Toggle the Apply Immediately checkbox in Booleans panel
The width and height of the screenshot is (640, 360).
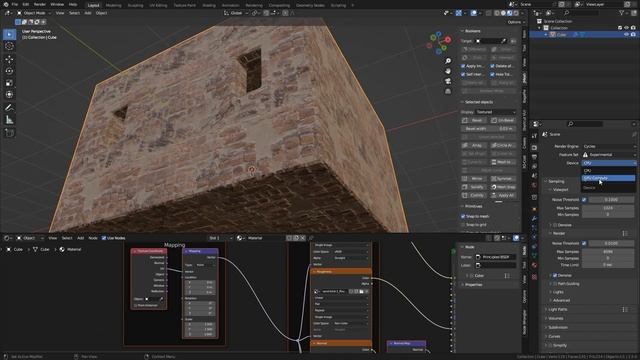[x=463, y=66]
